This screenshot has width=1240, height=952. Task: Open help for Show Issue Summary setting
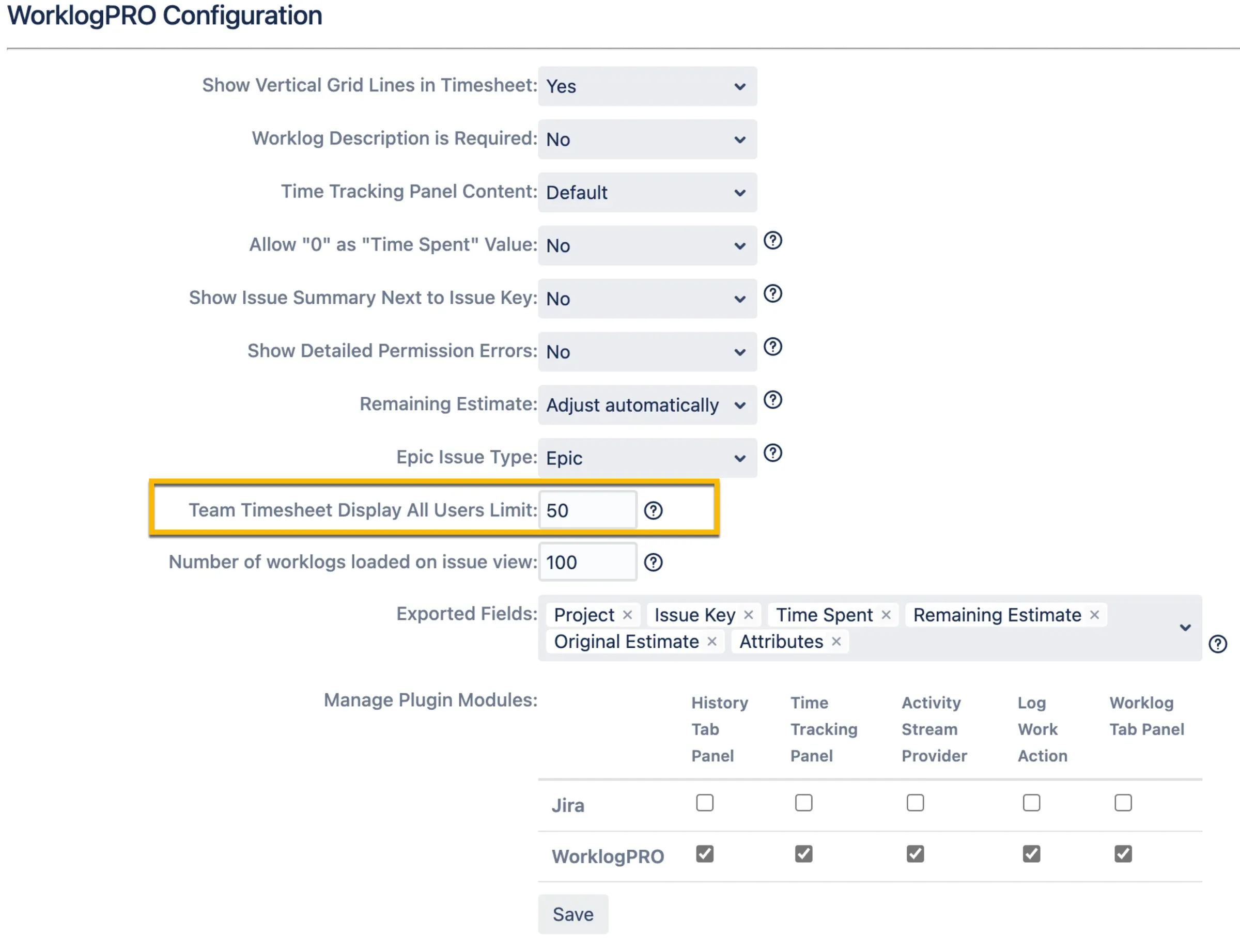click(772, 293)
